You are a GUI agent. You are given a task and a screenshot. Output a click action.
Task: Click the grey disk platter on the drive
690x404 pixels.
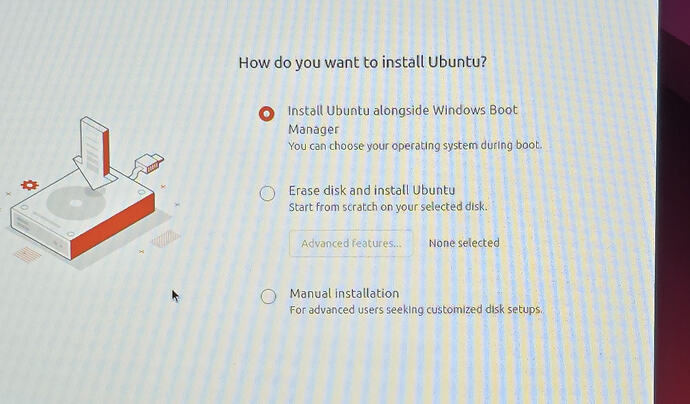point(76,202)
